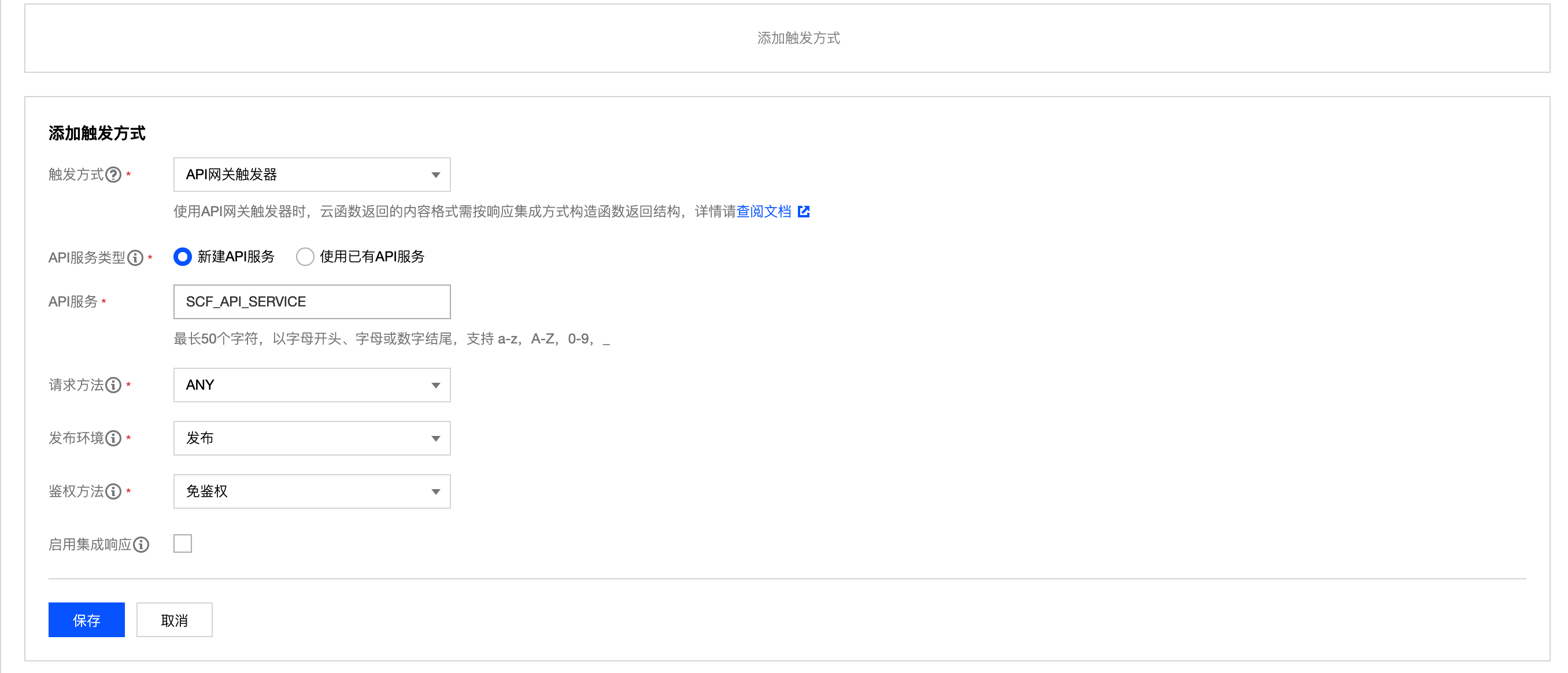Click the 取消 button
This screenshot has height=673, width=1568.
pyautogui.click(x=174, y=620)
